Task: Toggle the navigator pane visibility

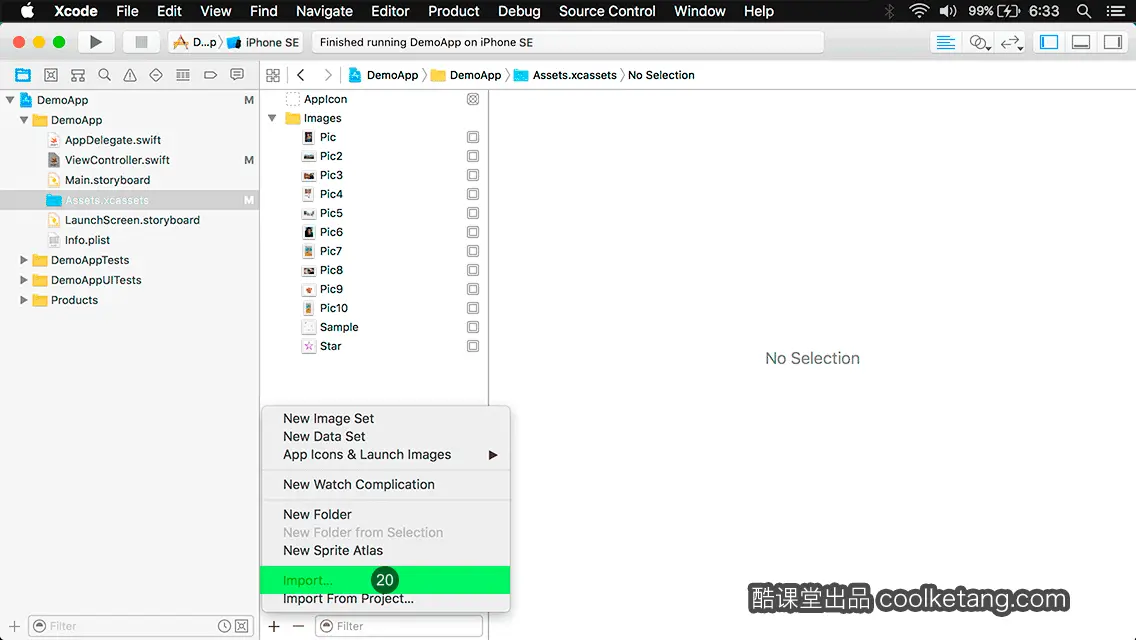Action: [1049, 42]
